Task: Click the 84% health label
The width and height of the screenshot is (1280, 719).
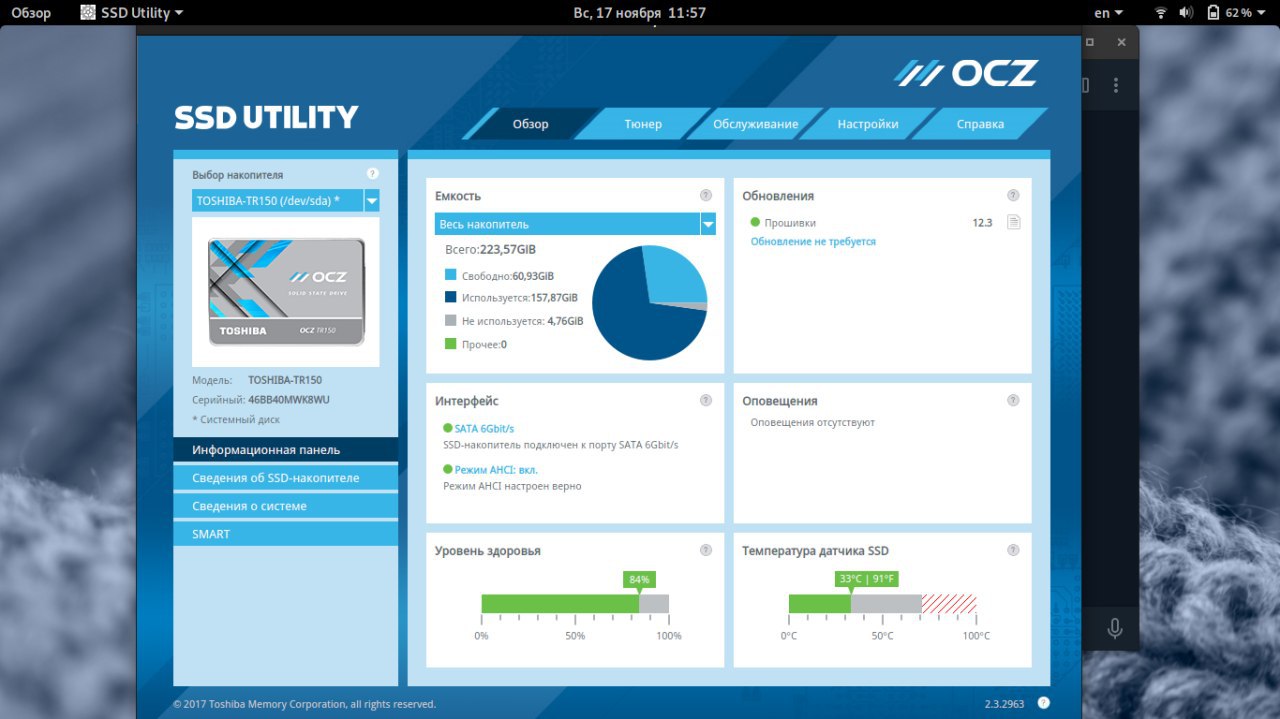Action: (x=639, y=579)
